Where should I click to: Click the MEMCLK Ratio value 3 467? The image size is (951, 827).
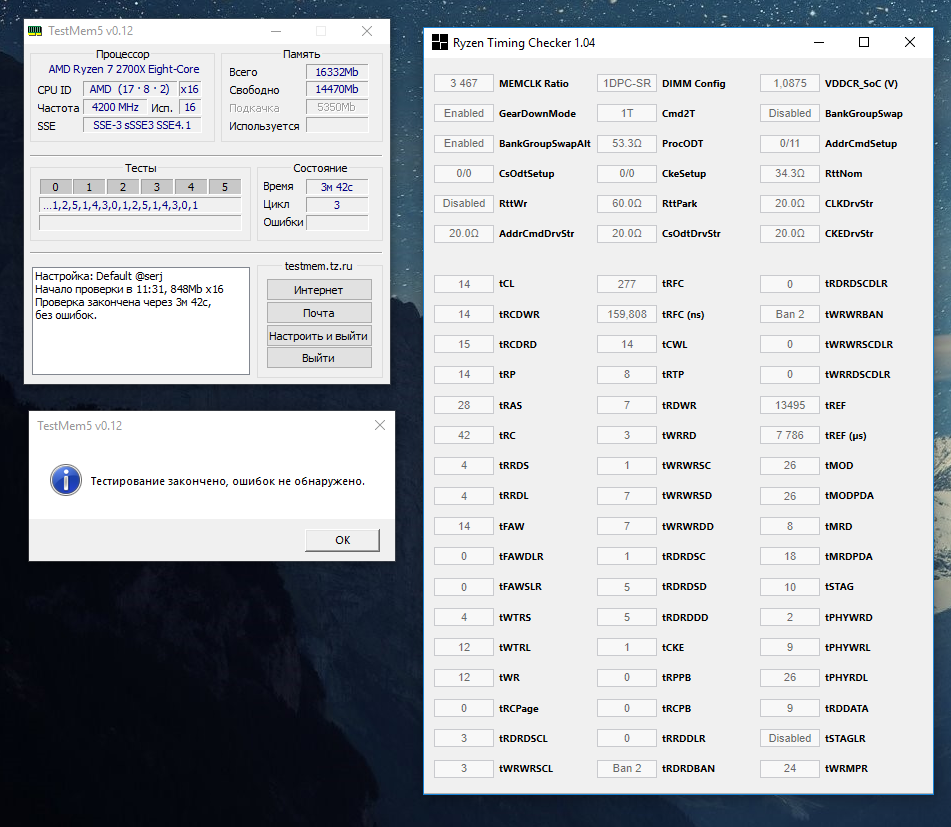pyautogui.click(x=464, y=83)
